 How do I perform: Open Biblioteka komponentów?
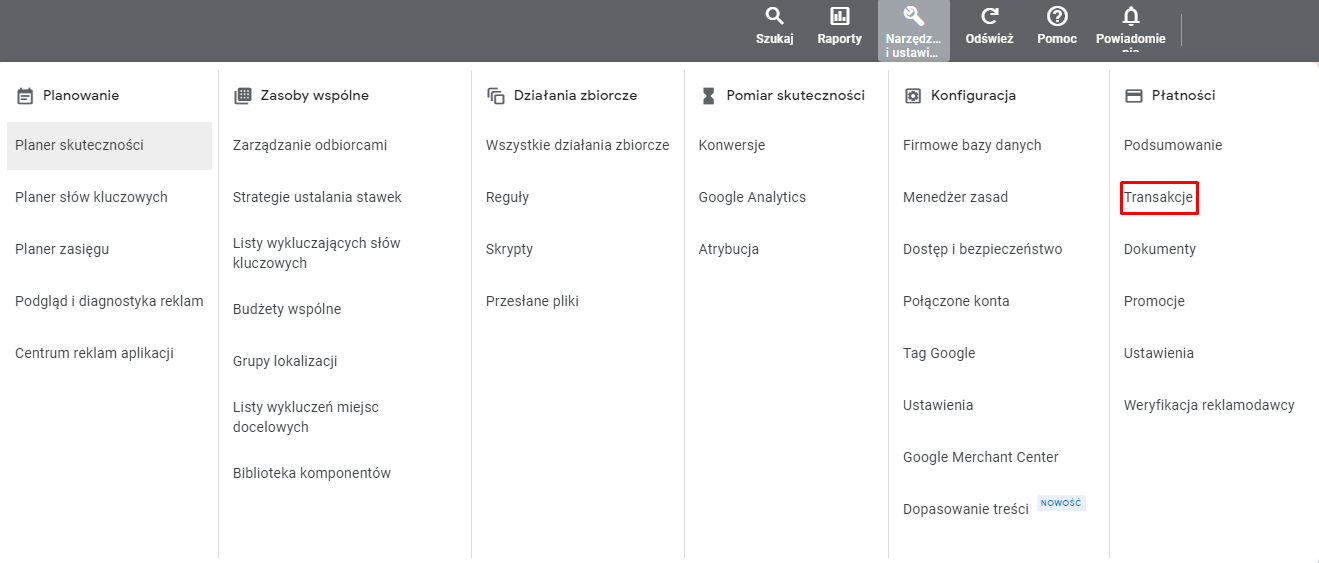(312, 473)
